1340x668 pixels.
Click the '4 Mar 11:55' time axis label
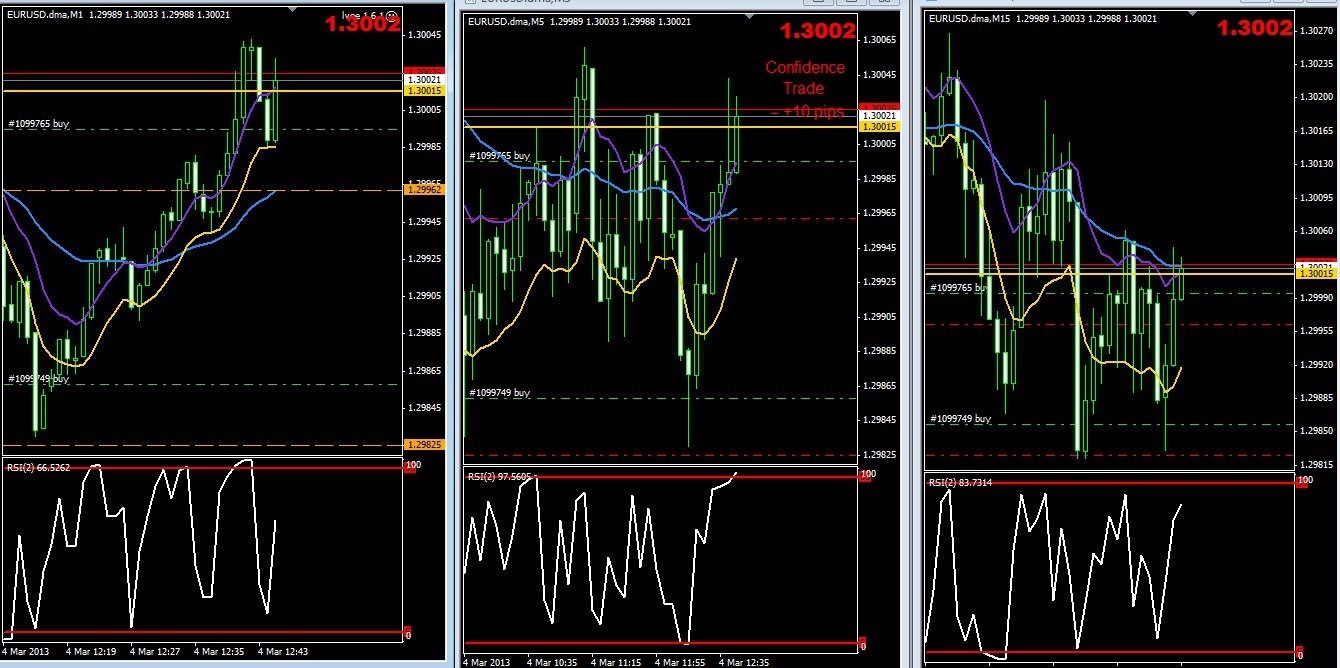[682, 661]
